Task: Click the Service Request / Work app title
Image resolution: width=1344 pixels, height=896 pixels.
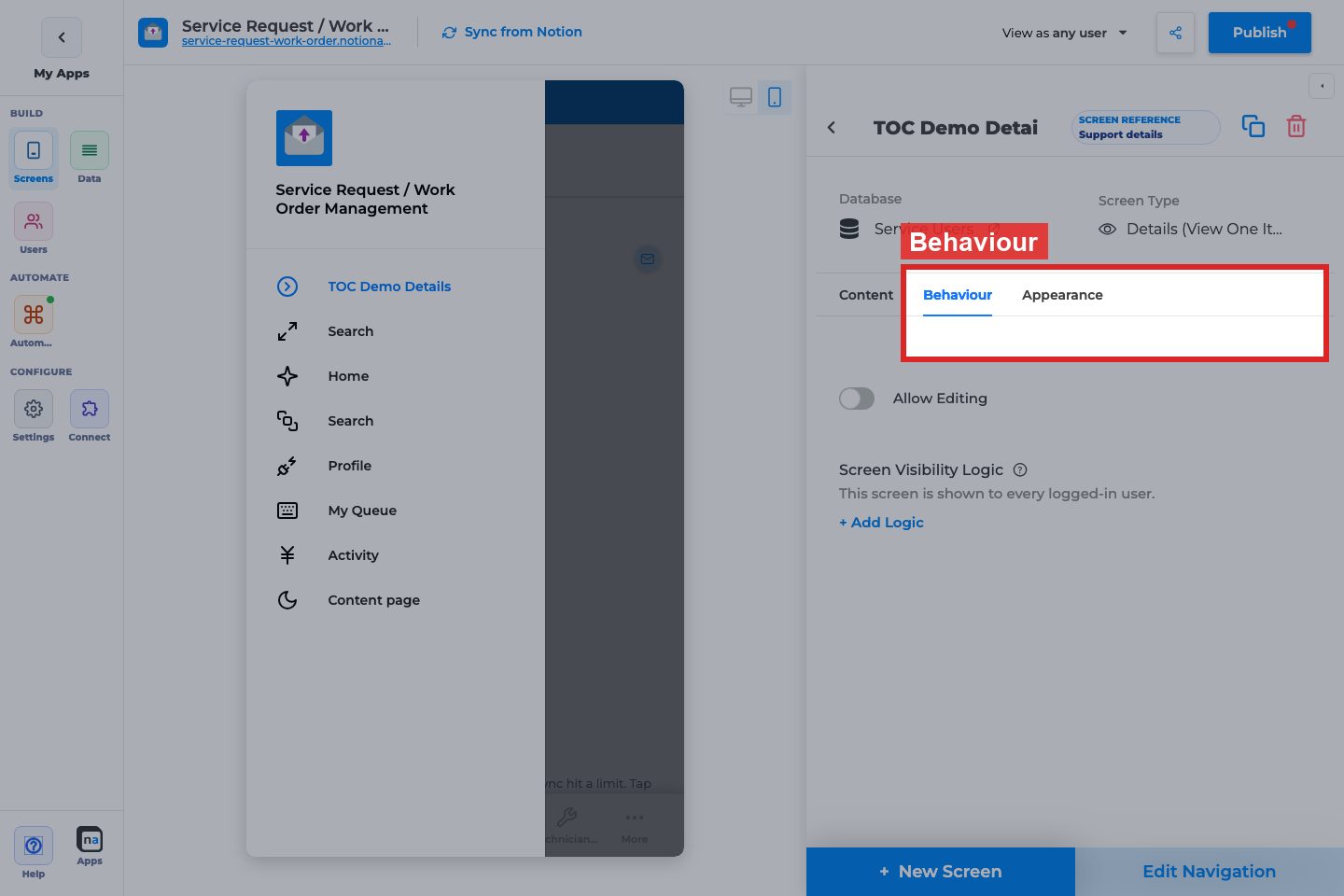Action: coord(286,25)
